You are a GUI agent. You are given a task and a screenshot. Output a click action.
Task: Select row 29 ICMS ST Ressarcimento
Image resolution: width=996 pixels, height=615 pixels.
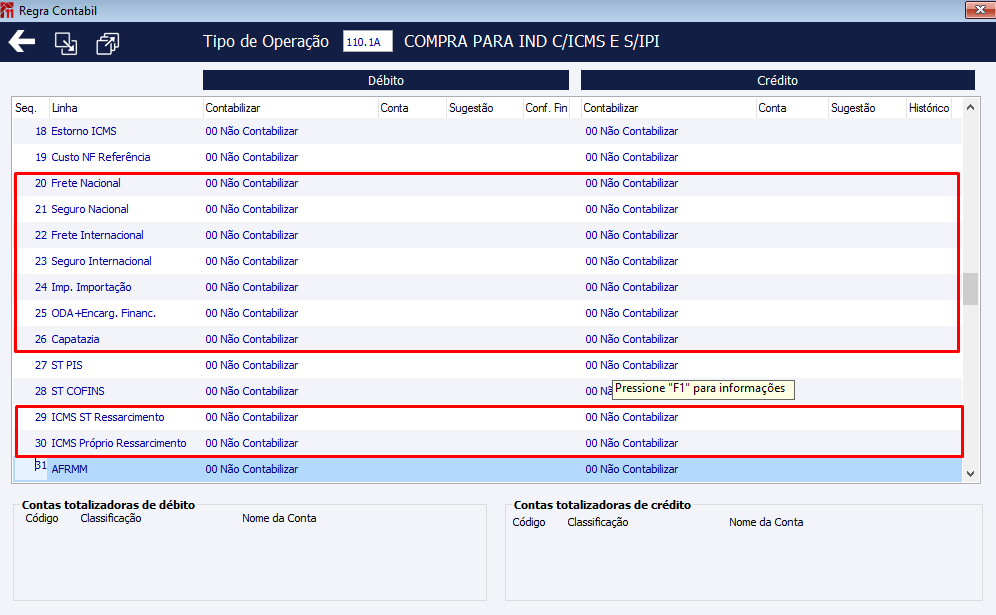pos(487,417)
